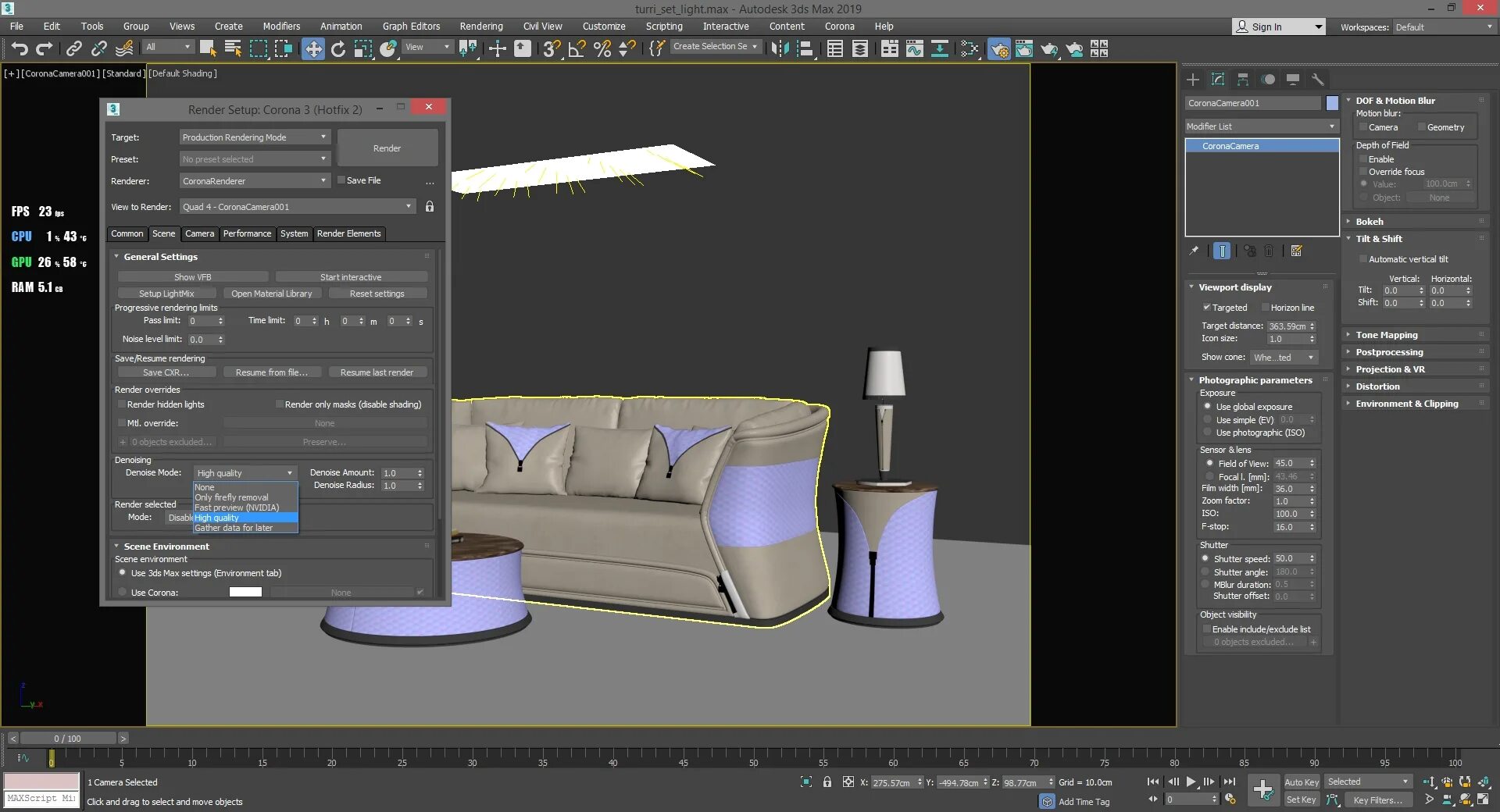The width and height of the screenshot is (1500, 812).
Task: Open the Modifier List dropdown
Action: (1261, 126)
